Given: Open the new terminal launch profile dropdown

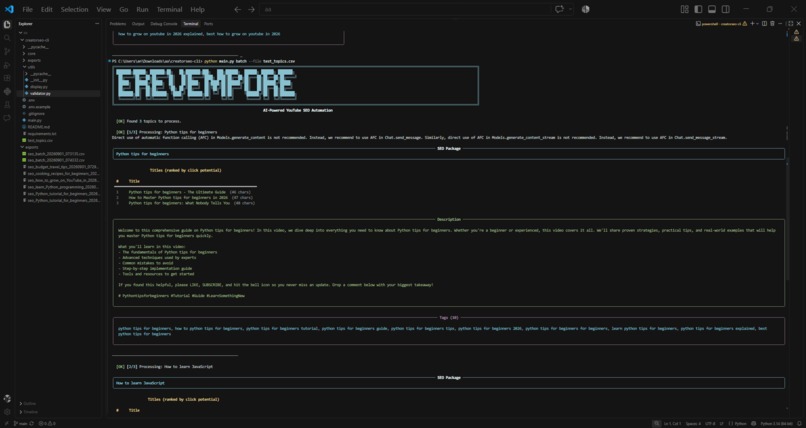Looking at the screenshot, I should (757, 24).
